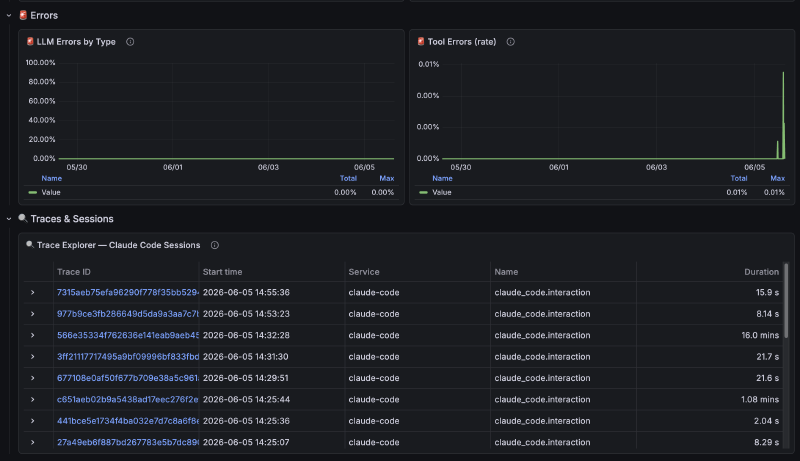This screenshot has width=800, height=461.
Task: Sort table by Start time column header
Action: click(222, 272)
